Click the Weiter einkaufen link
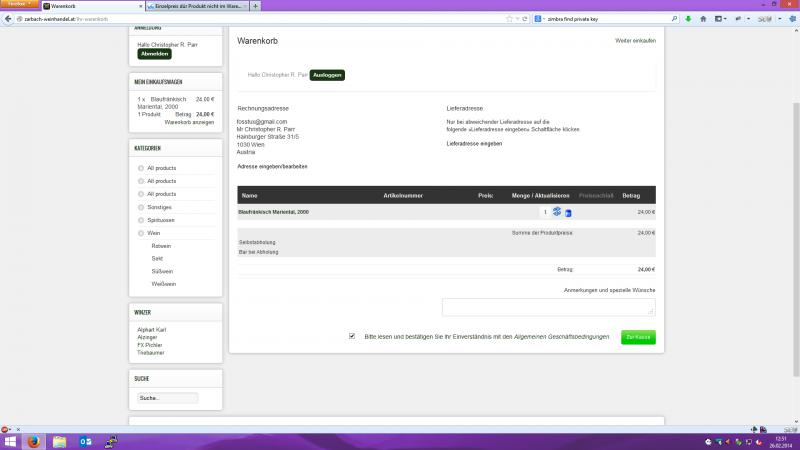The height and width of the screenshot is (450, 800). (635, 40)
